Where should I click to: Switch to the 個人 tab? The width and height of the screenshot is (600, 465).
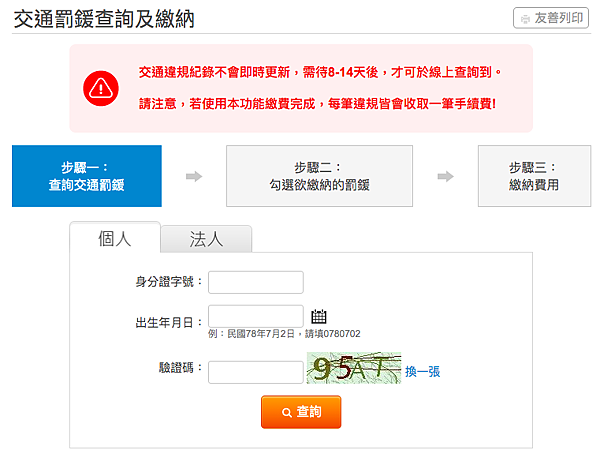(x=114, y=238)
